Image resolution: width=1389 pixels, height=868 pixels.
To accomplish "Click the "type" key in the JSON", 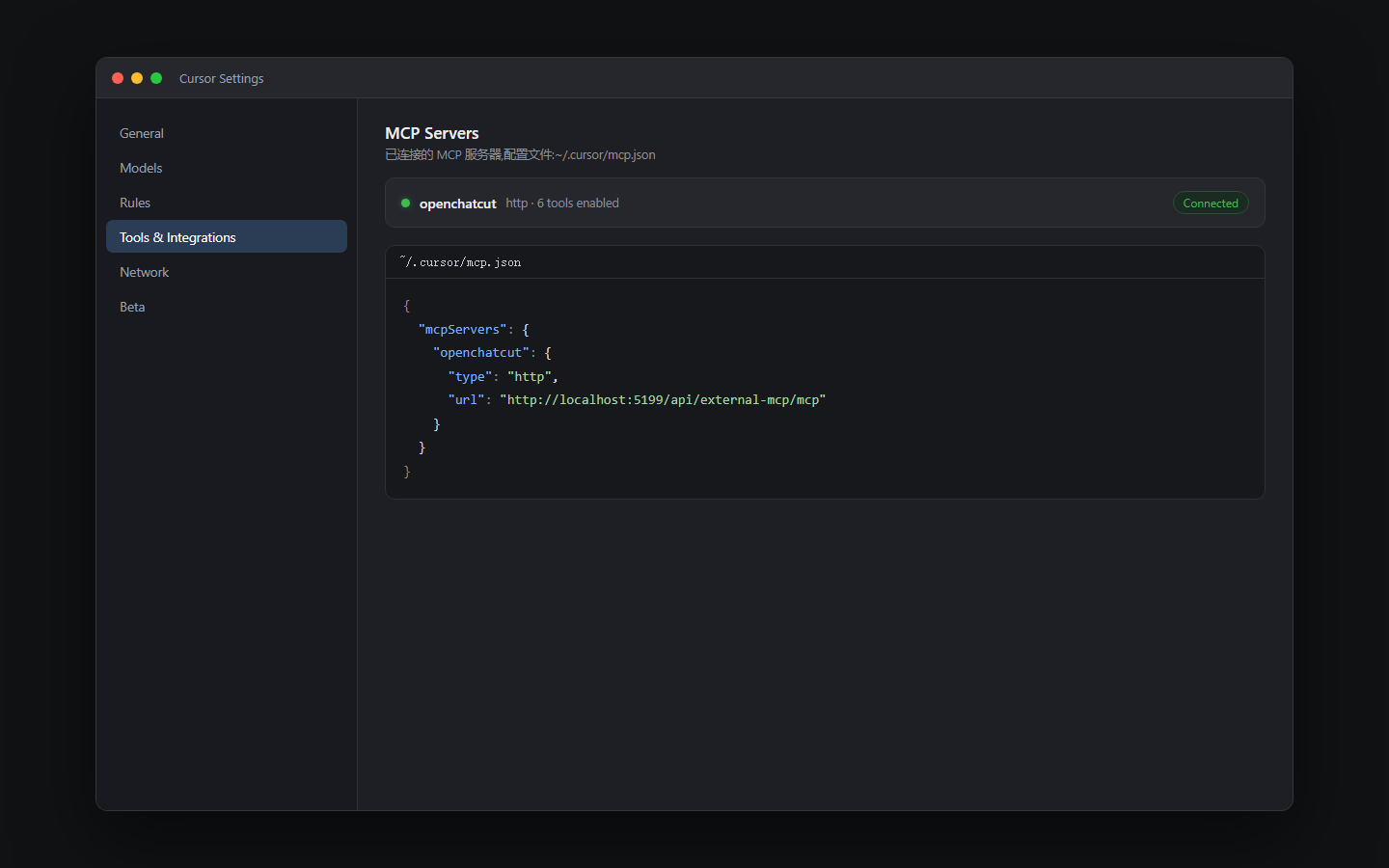I will tap(470, 377).
